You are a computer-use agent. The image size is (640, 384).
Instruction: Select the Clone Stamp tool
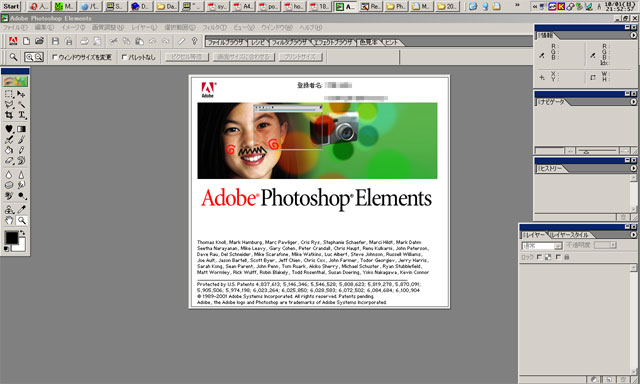[9, 210]
